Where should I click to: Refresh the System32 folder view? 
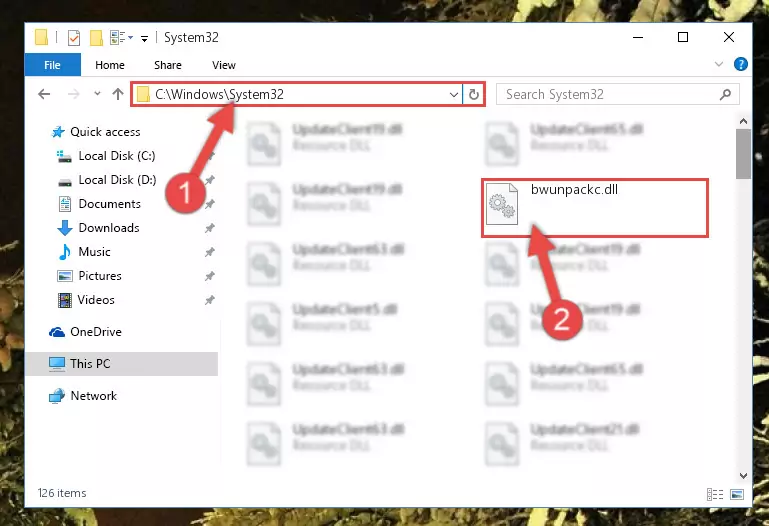pyautogui.click(x=474, y=95)
